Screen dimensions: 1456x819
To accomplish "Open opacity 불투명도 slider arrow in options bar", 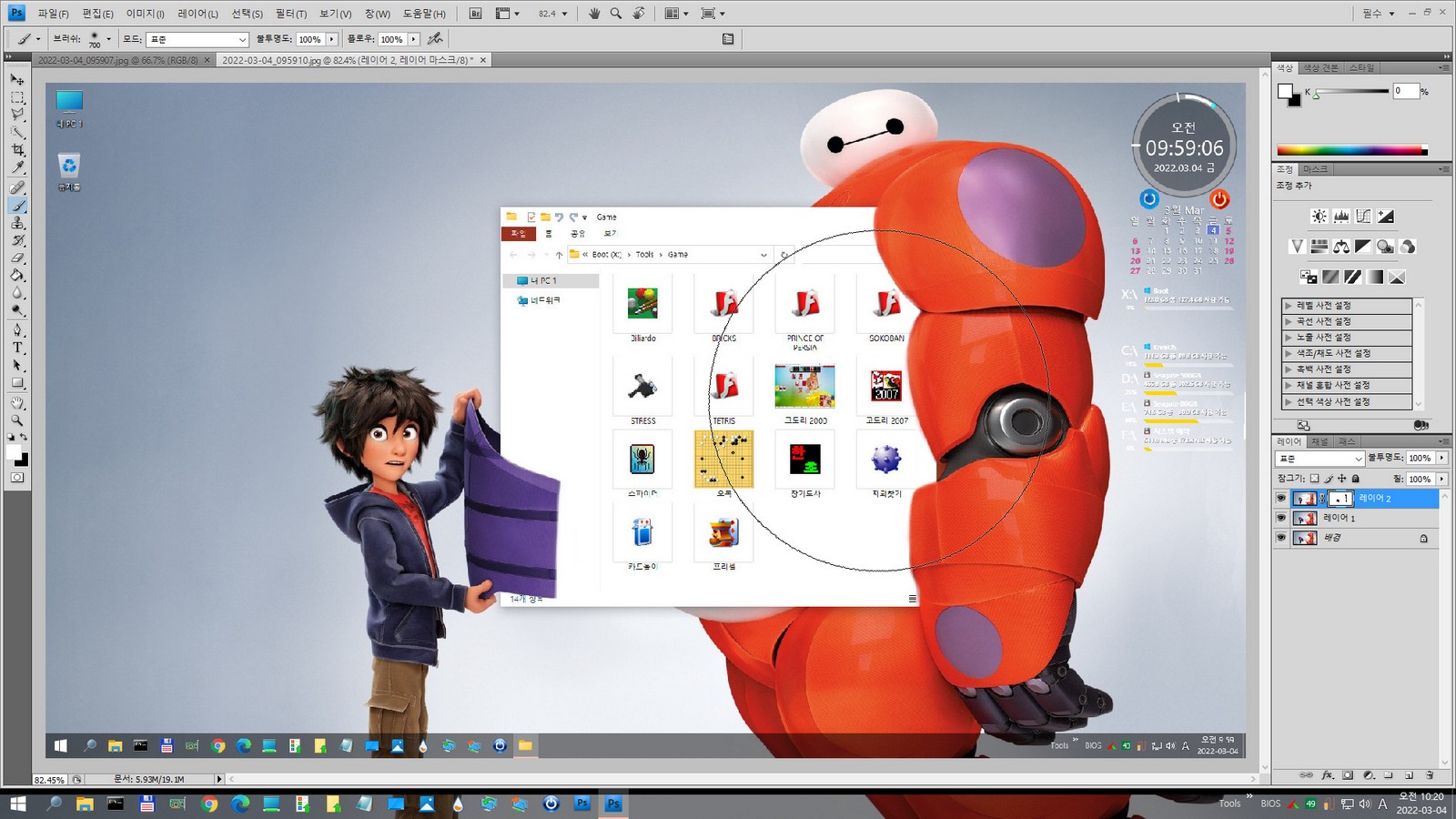I will (332, 39).
